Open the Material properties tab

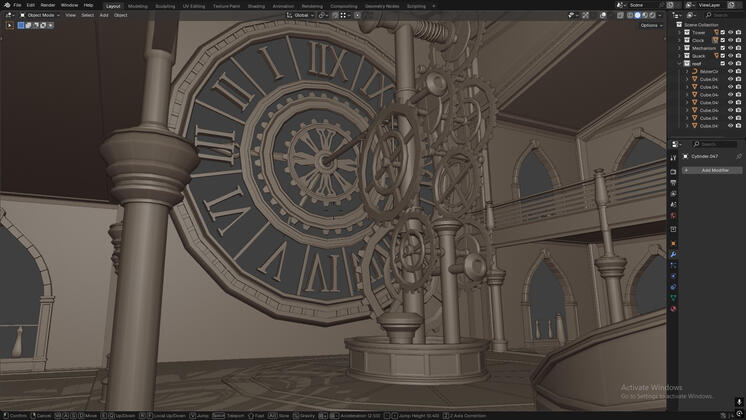tap(673, 308)
